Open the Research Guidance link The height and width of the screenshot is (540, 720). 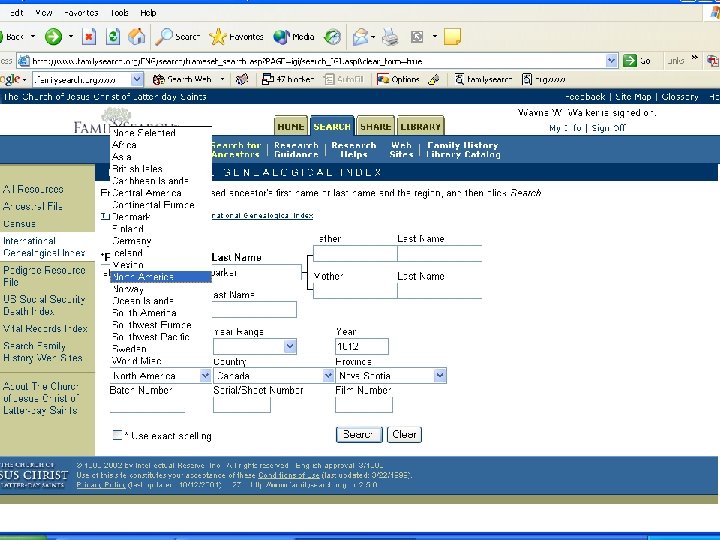tap(296, 150)
